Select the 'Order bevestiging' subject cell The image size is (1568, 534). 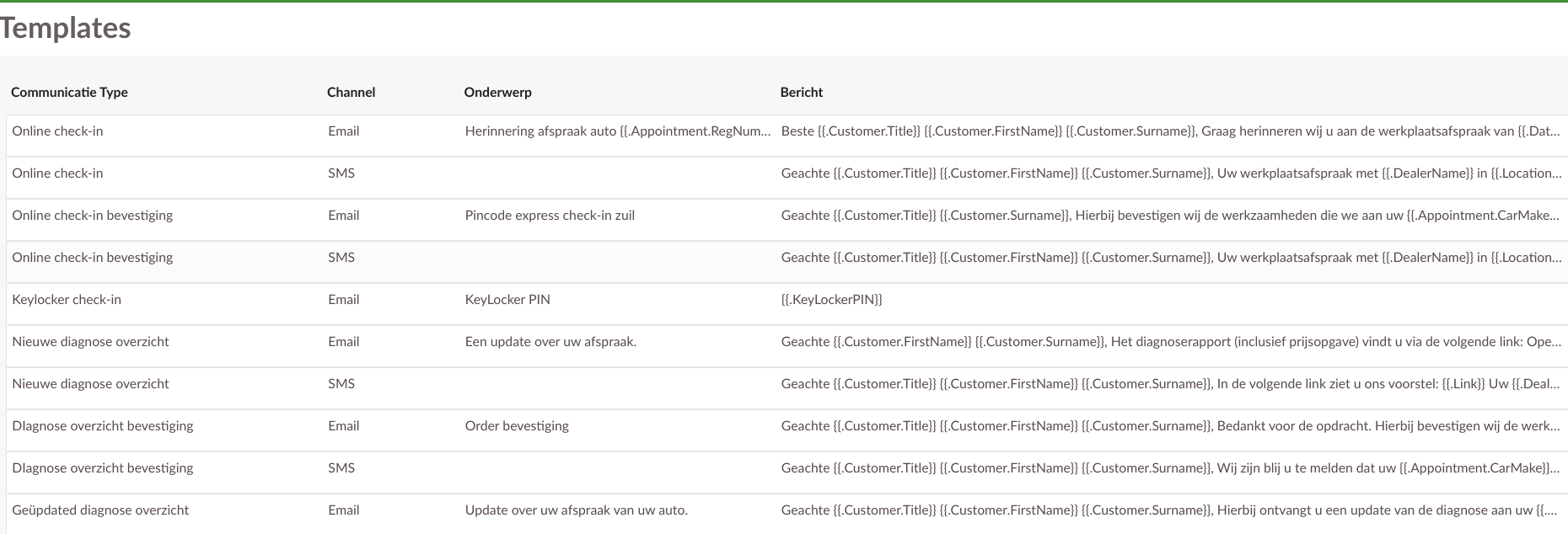click(517, 426)
